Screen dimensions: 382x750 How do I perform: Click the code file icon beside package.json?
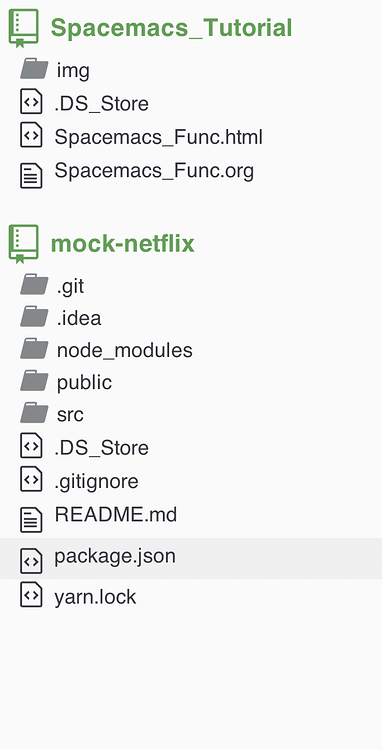tap(31, 561)
